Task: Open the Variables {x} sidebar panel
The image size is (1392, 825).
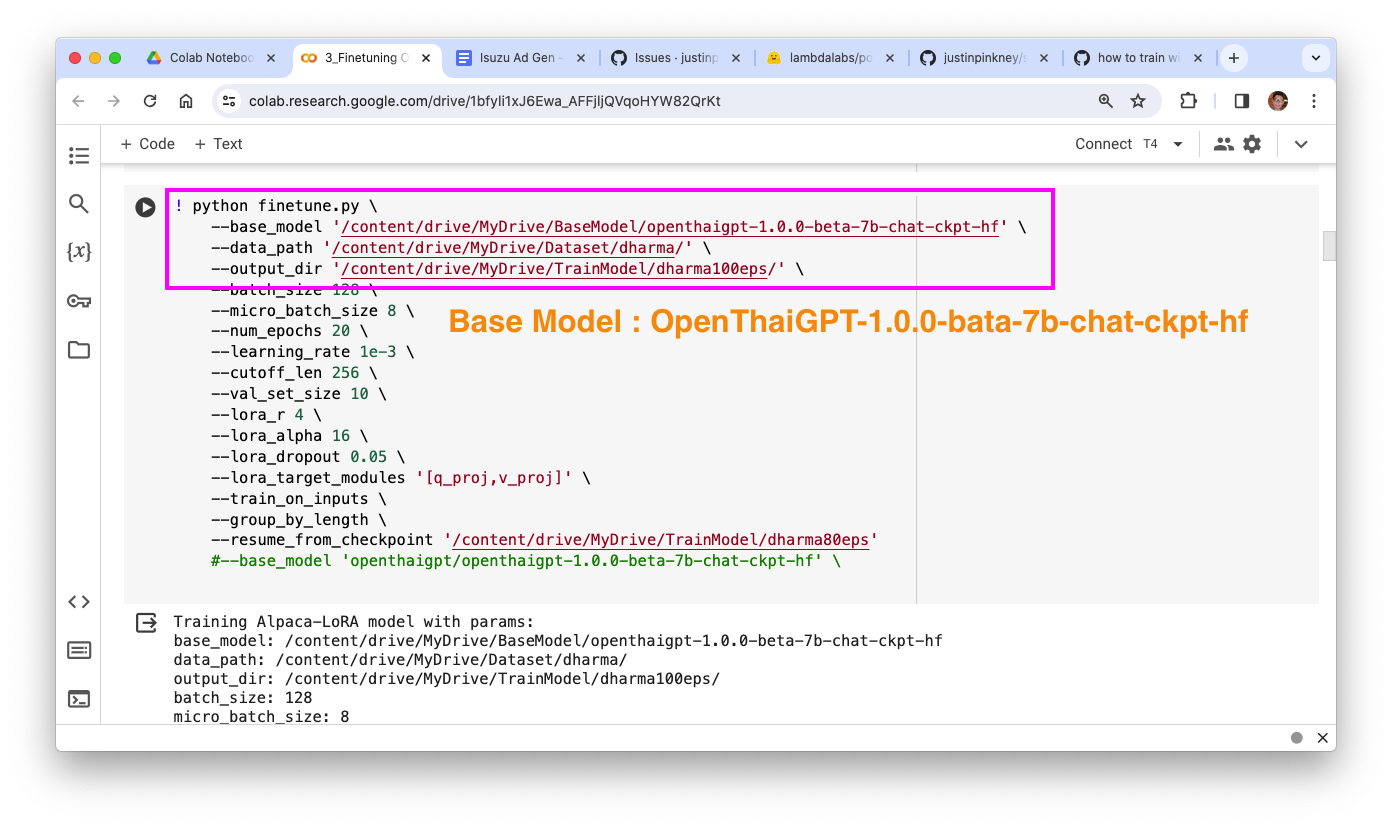Action: pyautogui.click(x=79, y=252)
